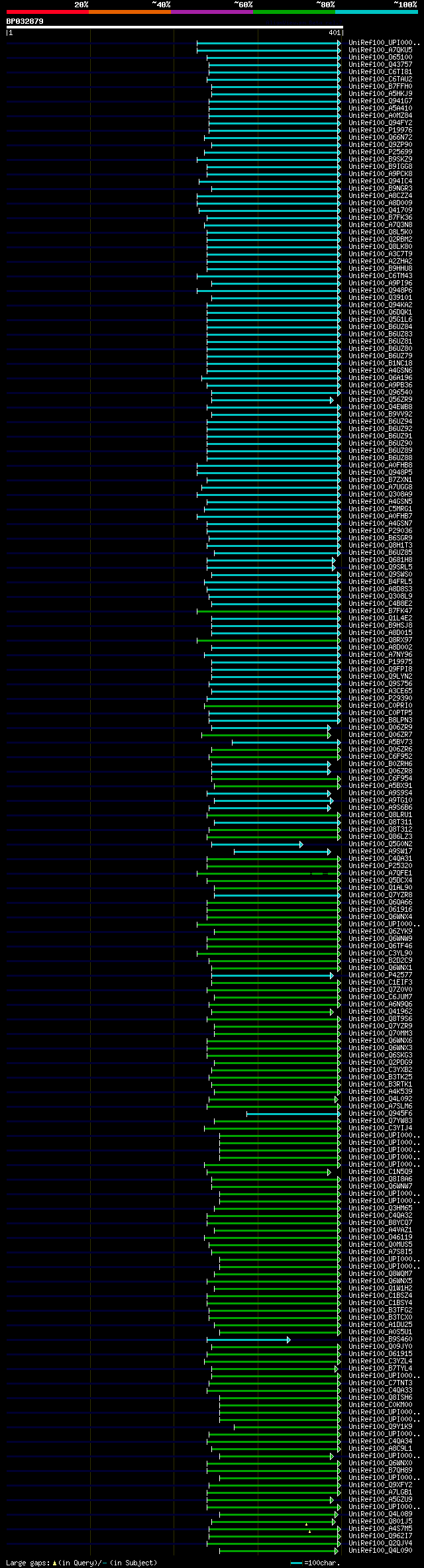Select hit label UniRef100_A5A410
This screenshot has height=1568, width=424.
(x=380, y=109)
